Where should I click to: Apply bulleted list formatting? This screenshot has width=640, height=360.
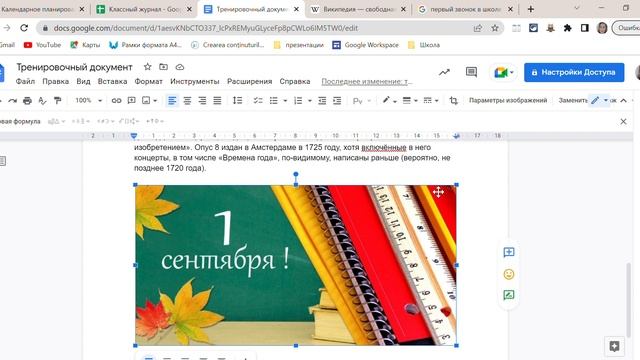pyautogui.click(x=273, y=100)
